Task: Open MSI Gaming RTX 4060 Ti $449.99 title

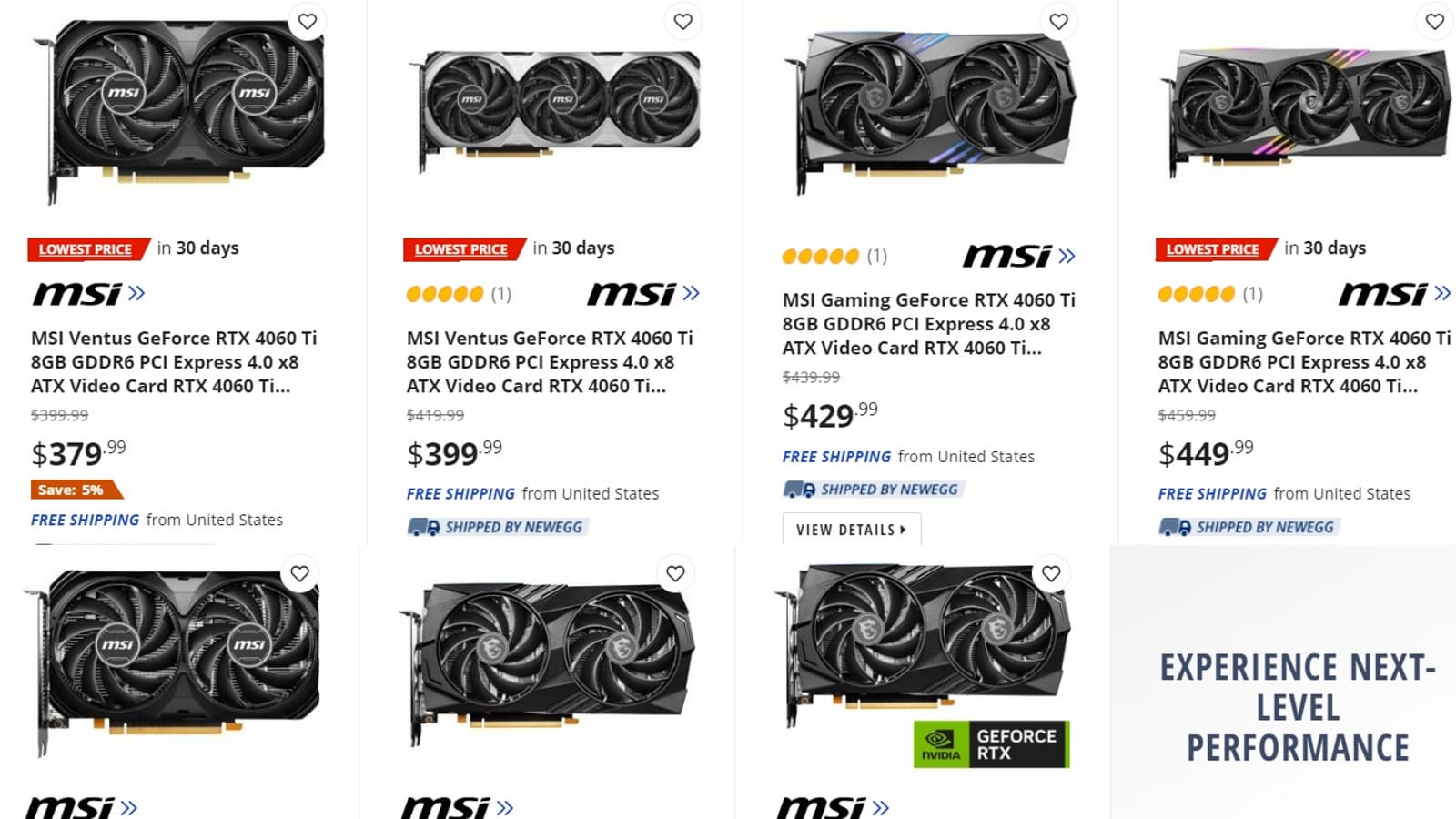Action: 1304,362
